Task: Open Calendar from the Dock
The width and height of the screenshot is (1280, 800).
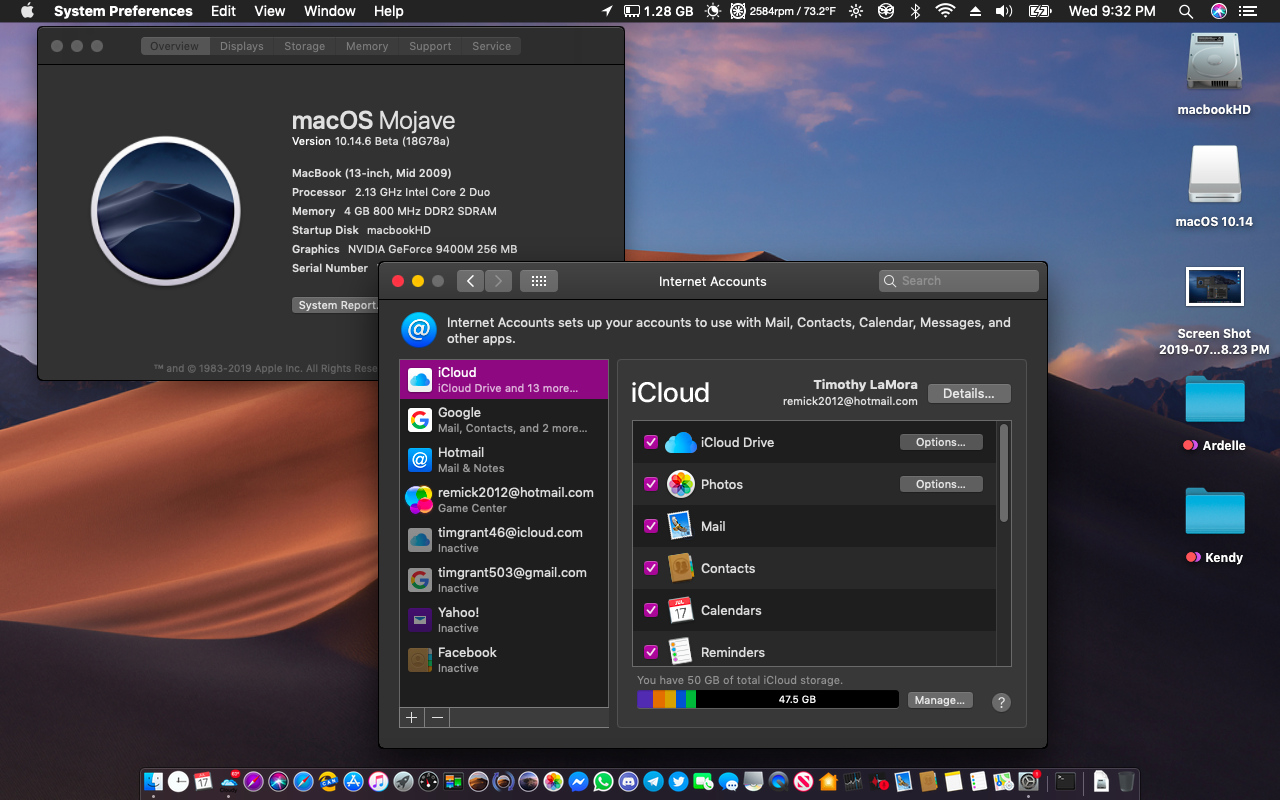Action: pyautogui.click(x=203, y=781)
